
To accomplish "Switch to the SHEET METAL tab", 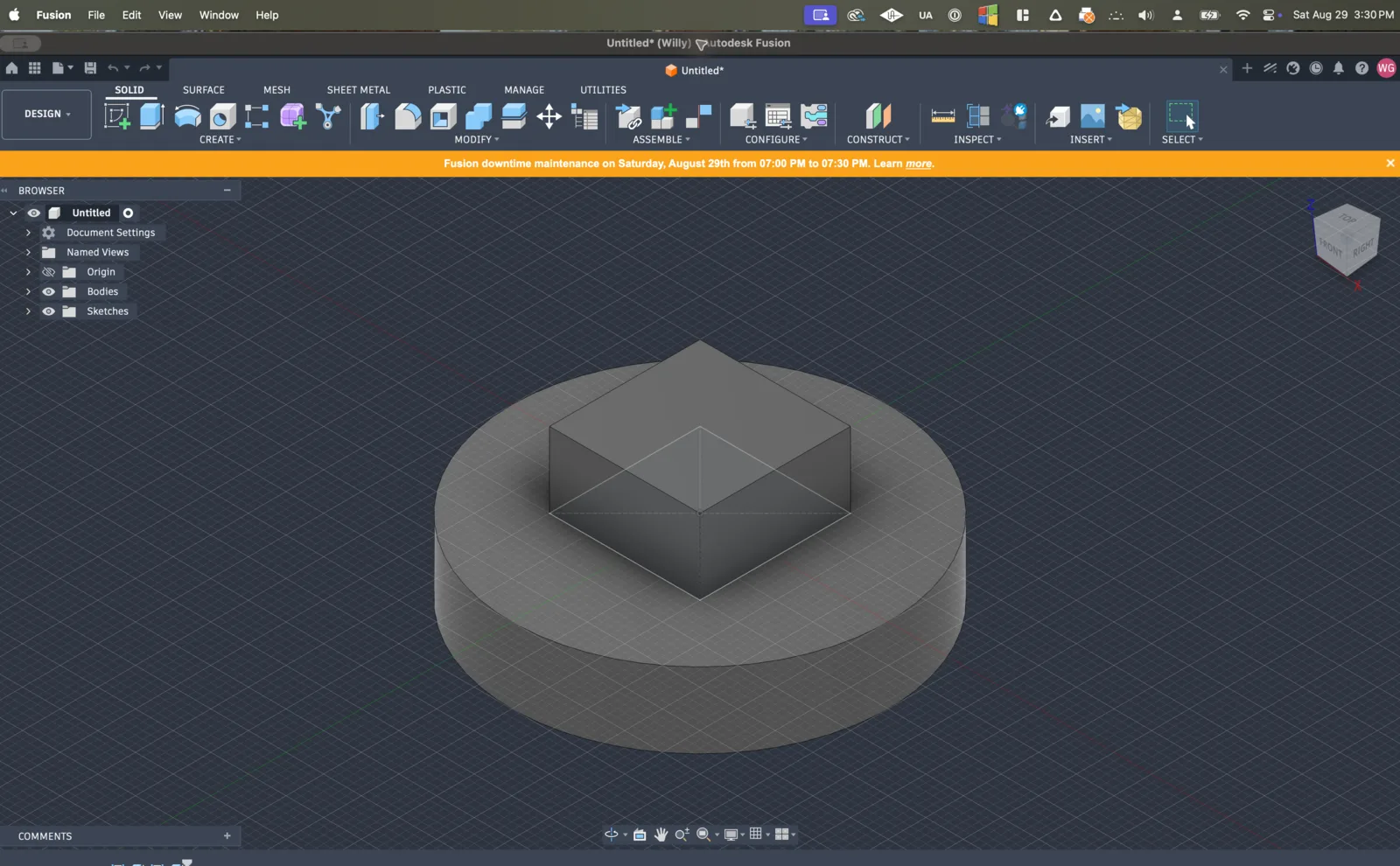I will [359, 90].
